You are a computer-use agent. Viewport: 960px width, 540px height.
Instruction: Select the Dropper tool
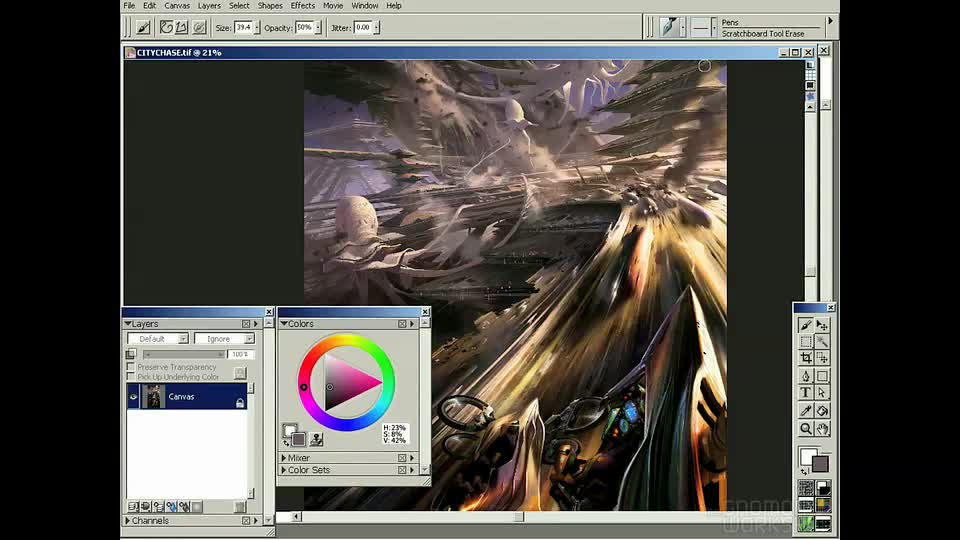point(806,411)
